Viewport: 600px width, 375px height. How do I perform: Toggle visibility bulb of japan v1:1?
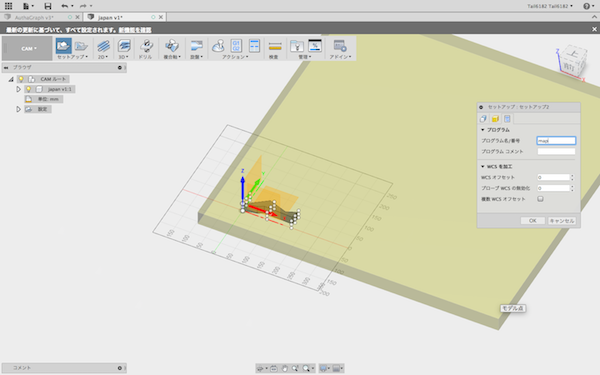(28, 89)
